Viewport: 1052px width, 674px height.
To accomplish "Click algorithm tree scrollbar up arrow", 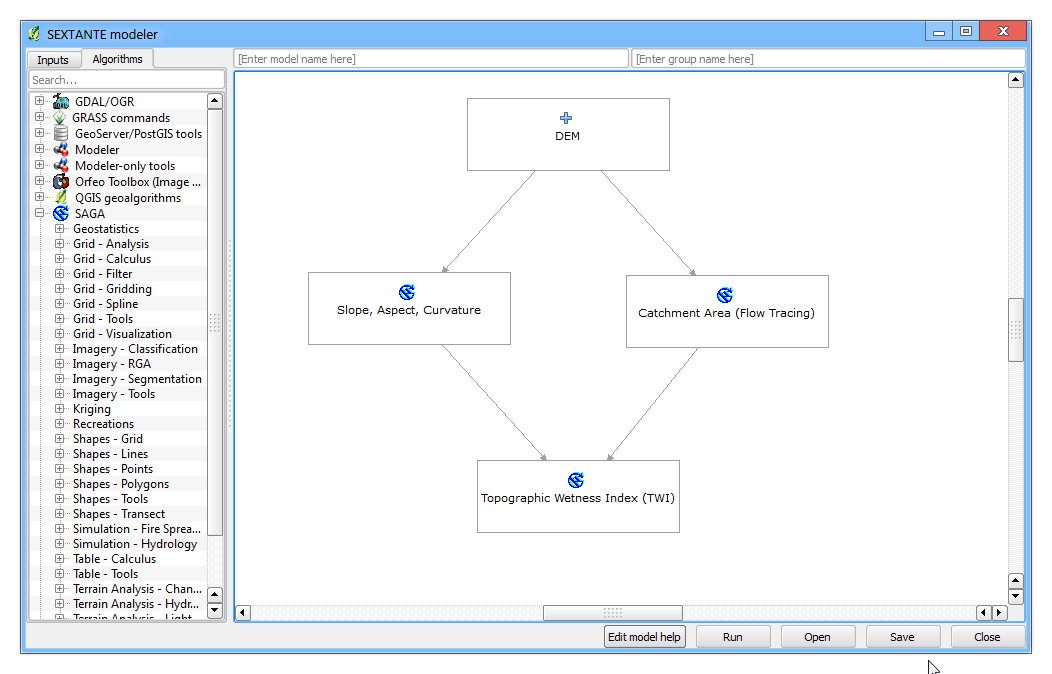I will click(x=215, y=101).
